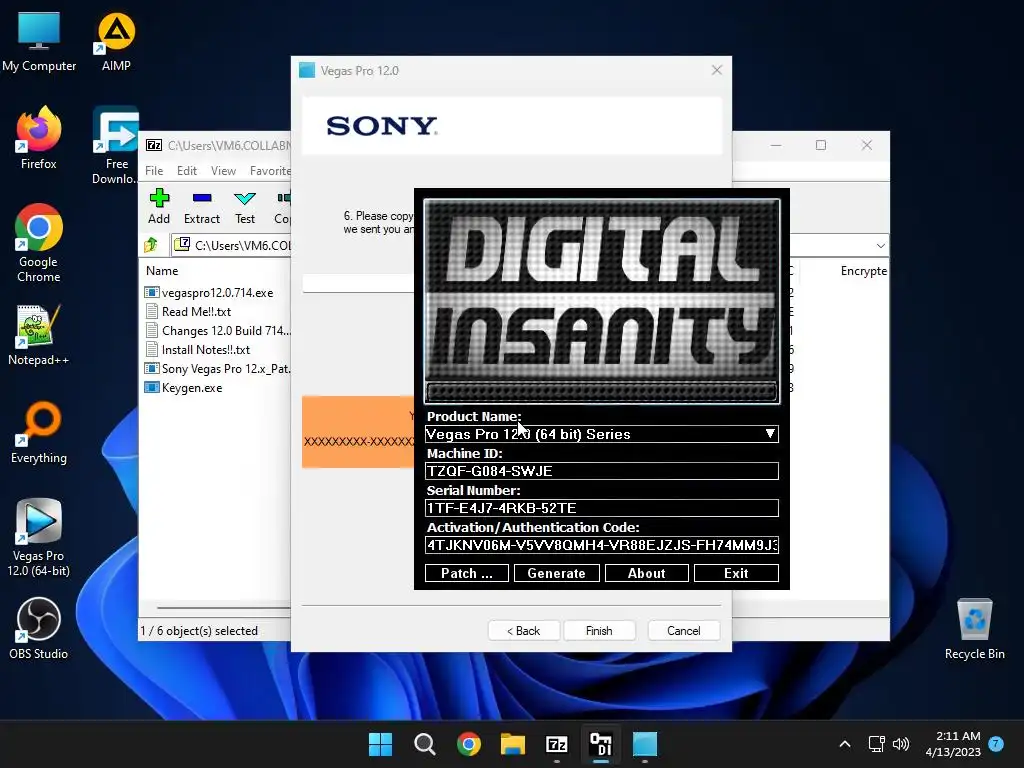Go up one folder level in 7-Zip
The height and width of the screenshot is (768, 1024).
pyautogui.click(x=152, y=245)
